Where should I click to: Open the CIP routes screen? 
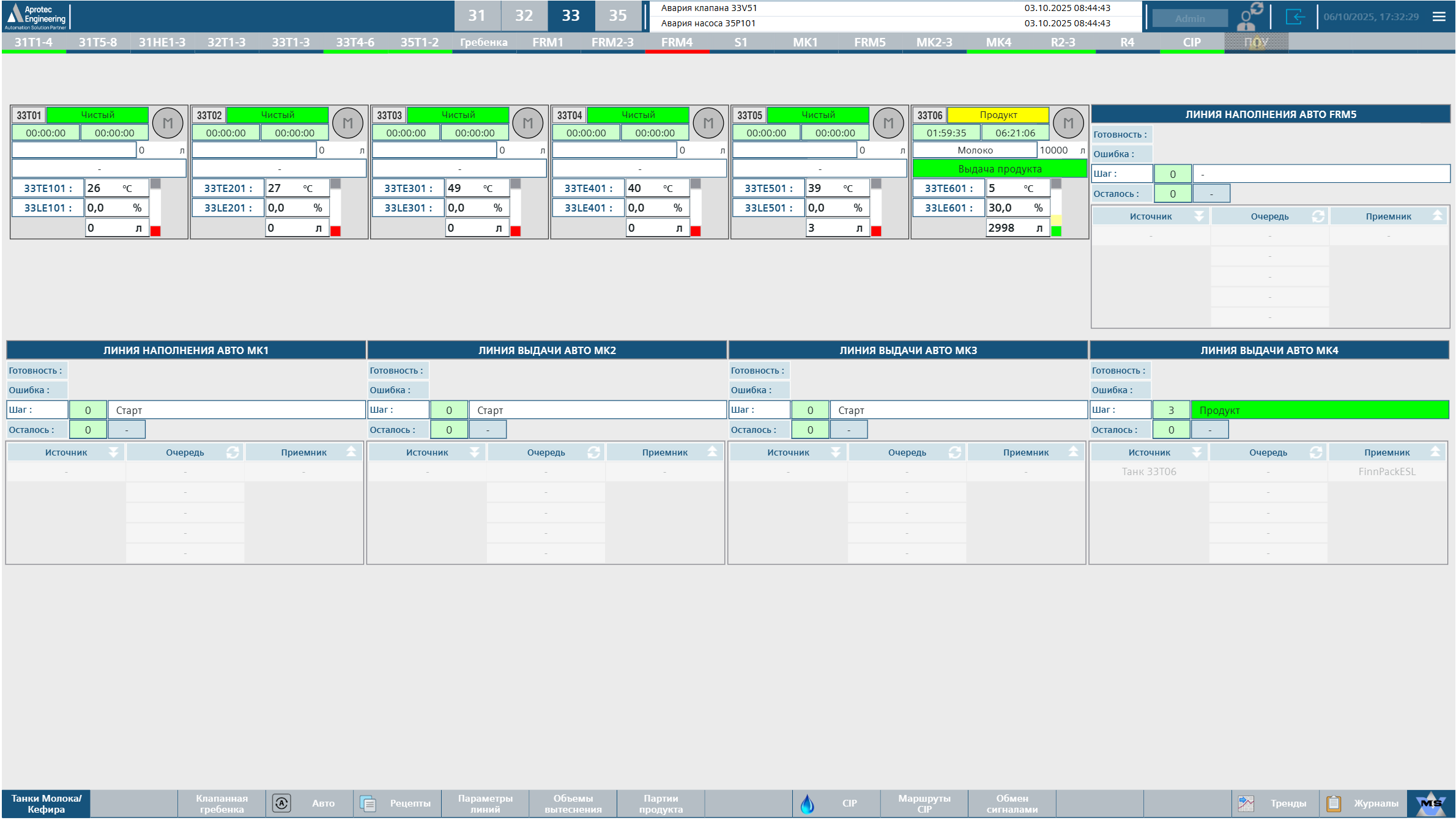click(x=924, y=803)
